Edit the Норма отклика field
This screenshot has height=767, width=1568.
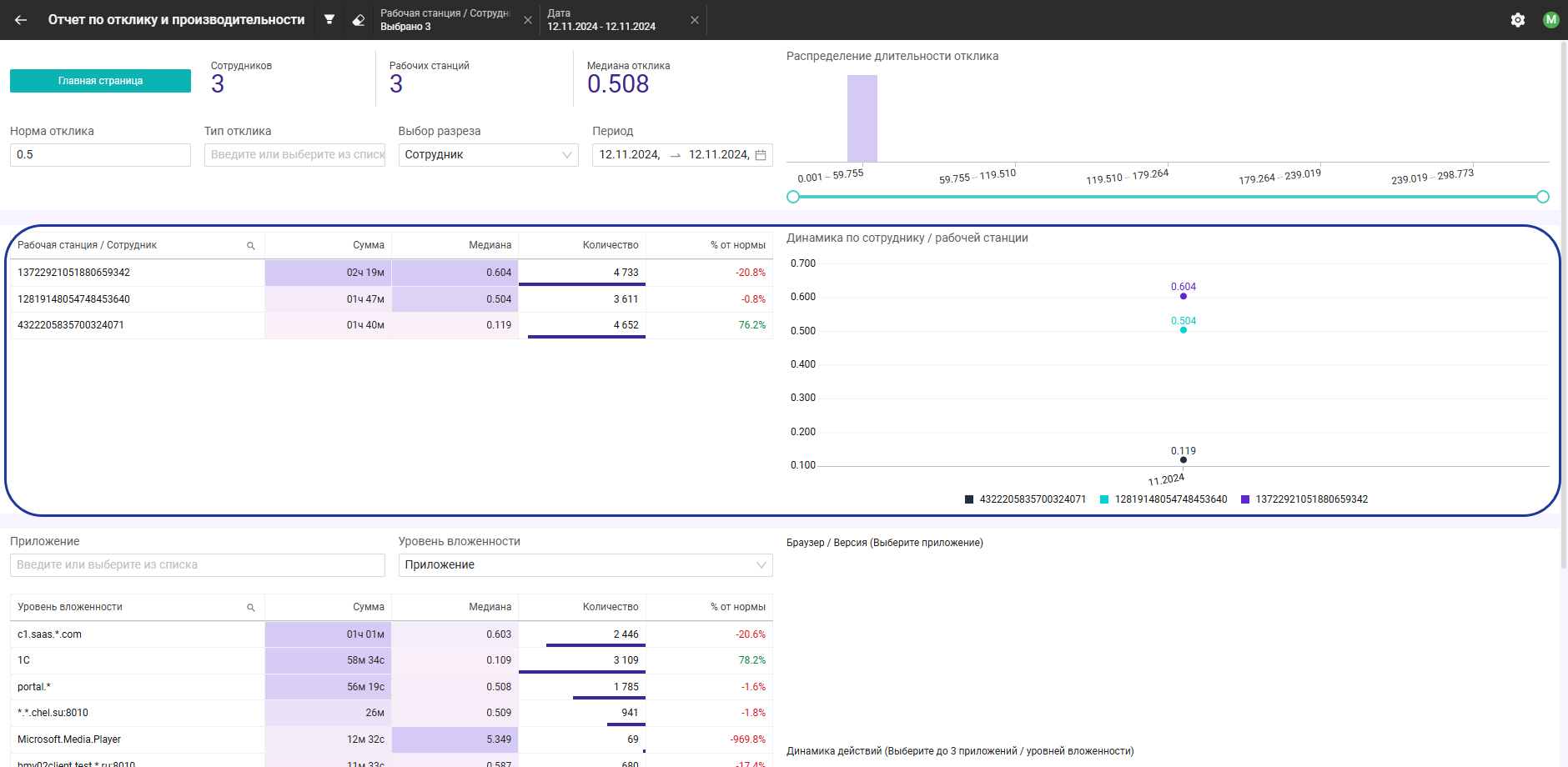(x=100, y=155)
